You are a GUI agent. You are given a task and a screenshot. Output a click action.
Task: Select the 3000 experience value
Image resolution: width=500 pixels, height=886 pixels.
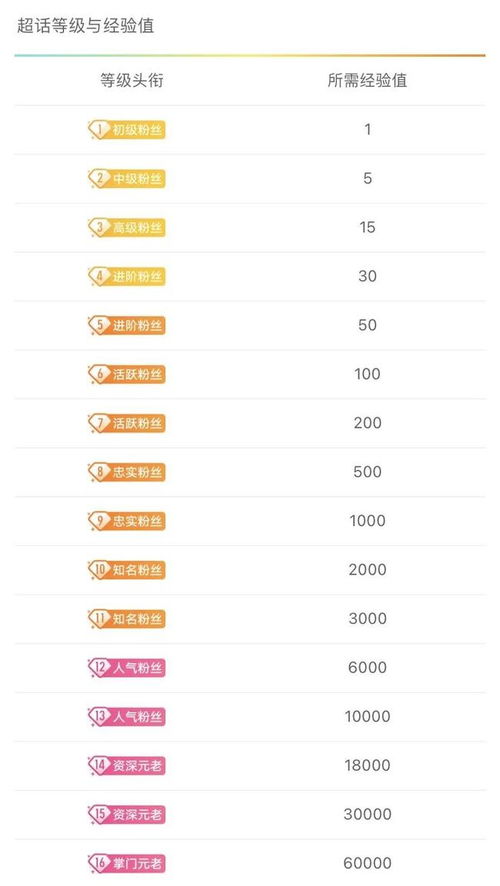click(x=367, y=618)
